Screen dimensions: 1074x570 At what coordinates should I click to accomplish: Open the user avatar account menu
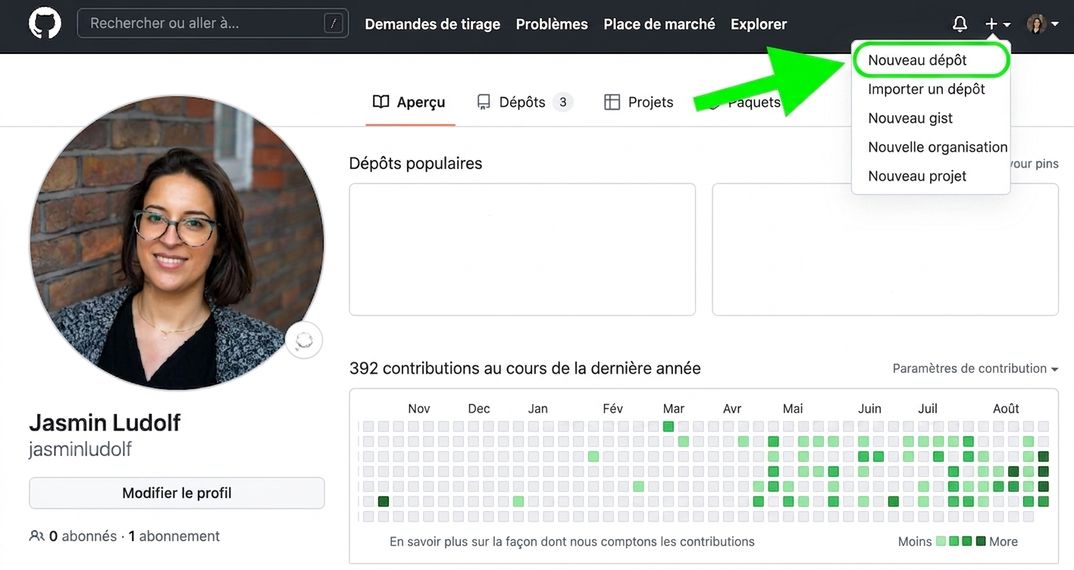point(1042,24)
